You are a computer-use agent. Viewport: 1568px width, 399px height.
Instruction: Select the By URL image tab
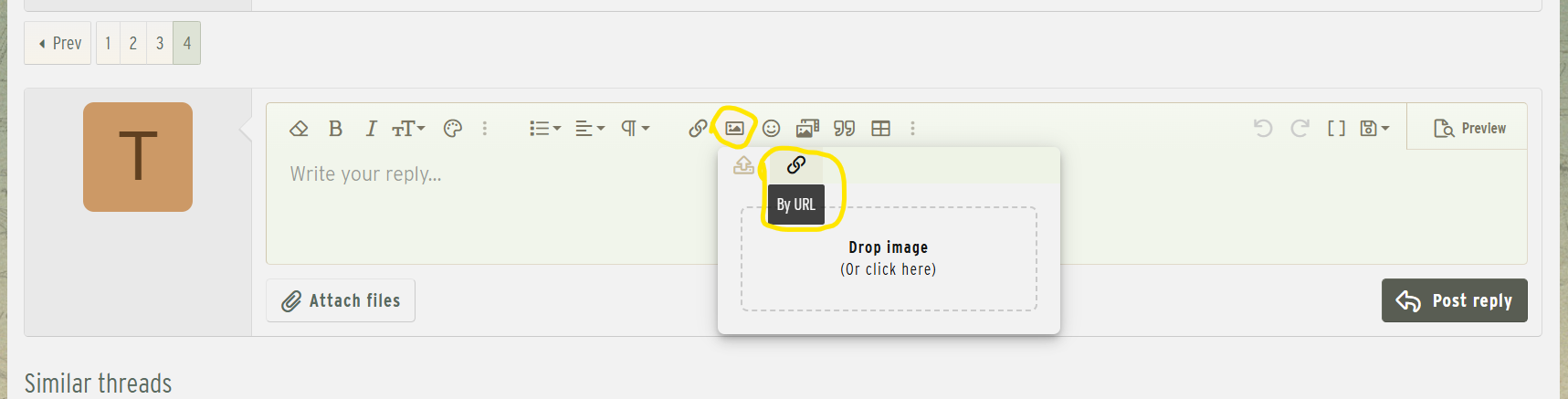(796, 165)
